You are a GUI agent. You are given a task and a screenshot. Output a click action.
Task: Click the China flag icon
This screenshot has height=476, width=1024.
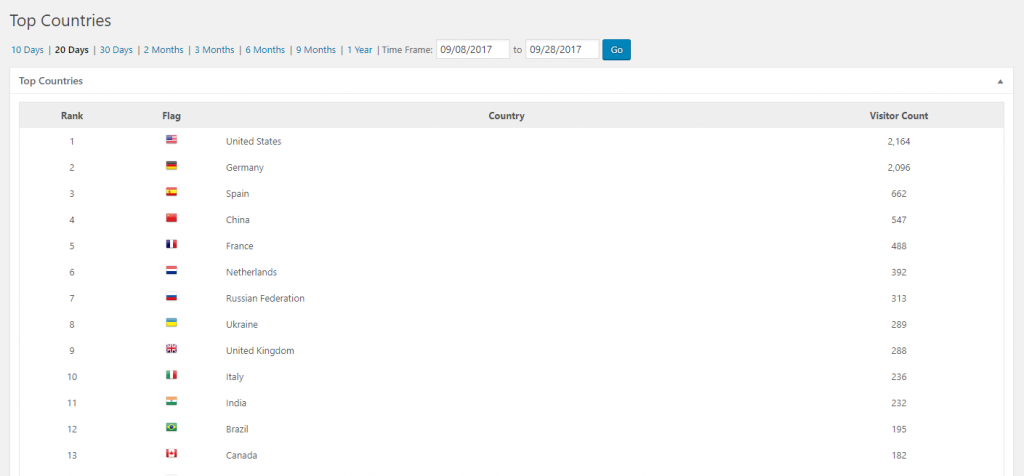172,218
